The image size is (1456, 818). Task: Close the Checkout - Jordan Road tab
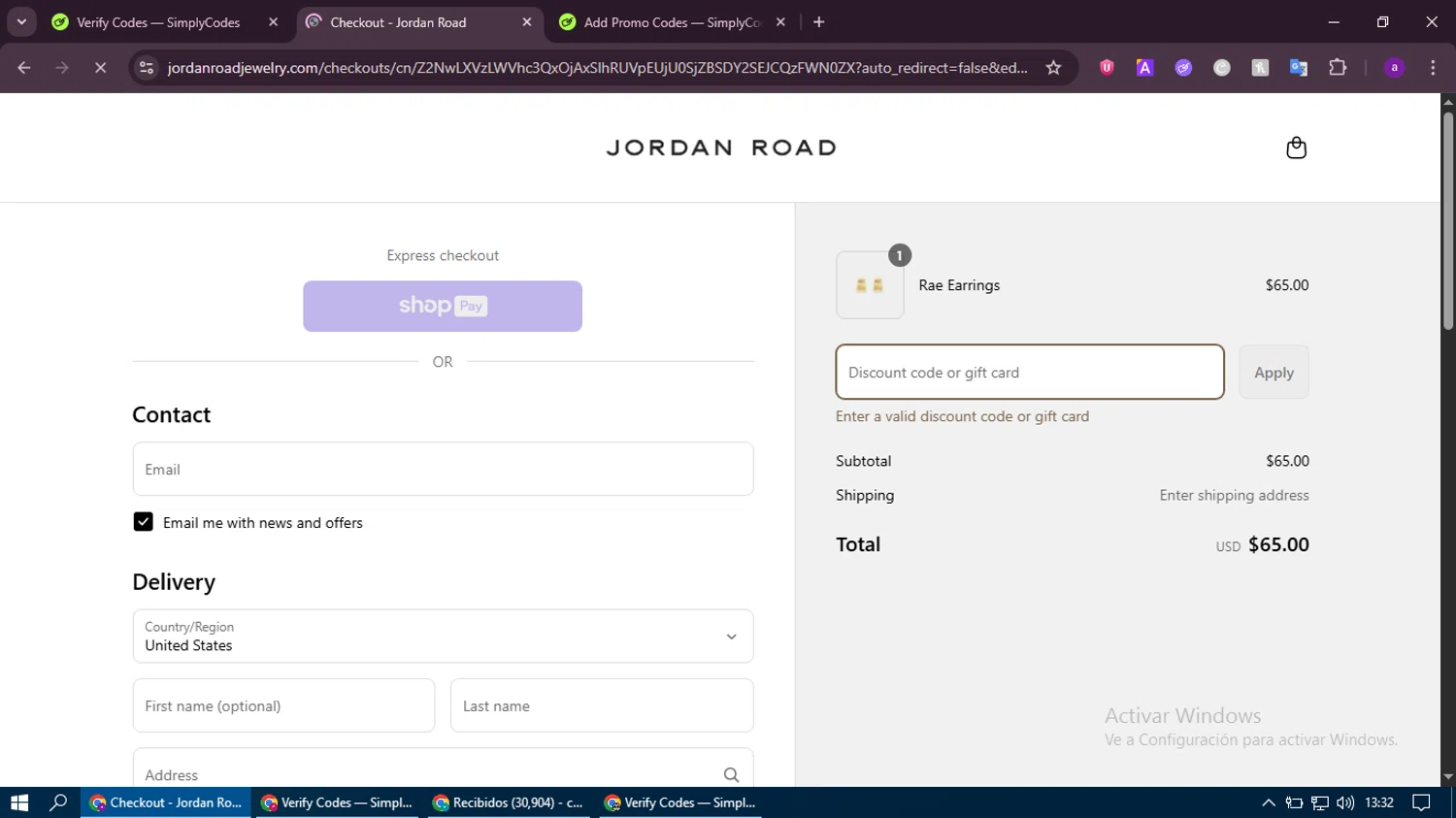pyautogui.click(x=527, y=22)
